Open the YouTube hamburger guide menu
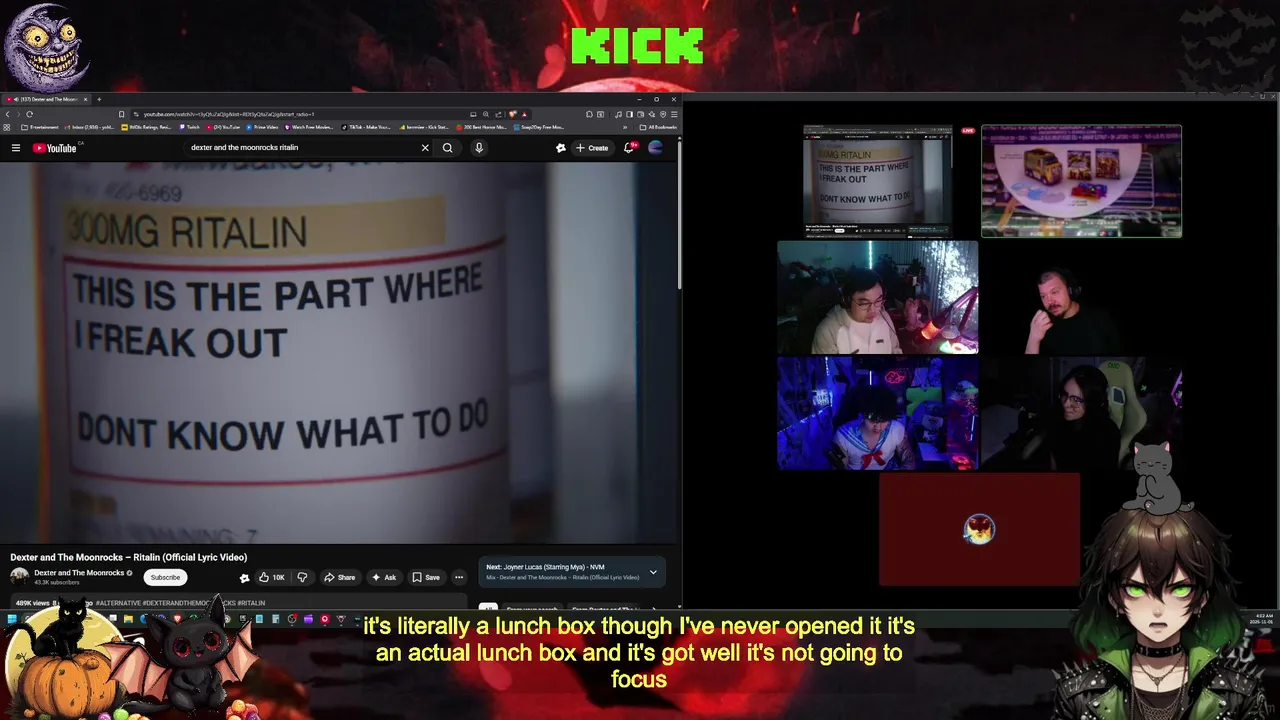Viewport: 1280px width, 720px height. coord(16,148)
